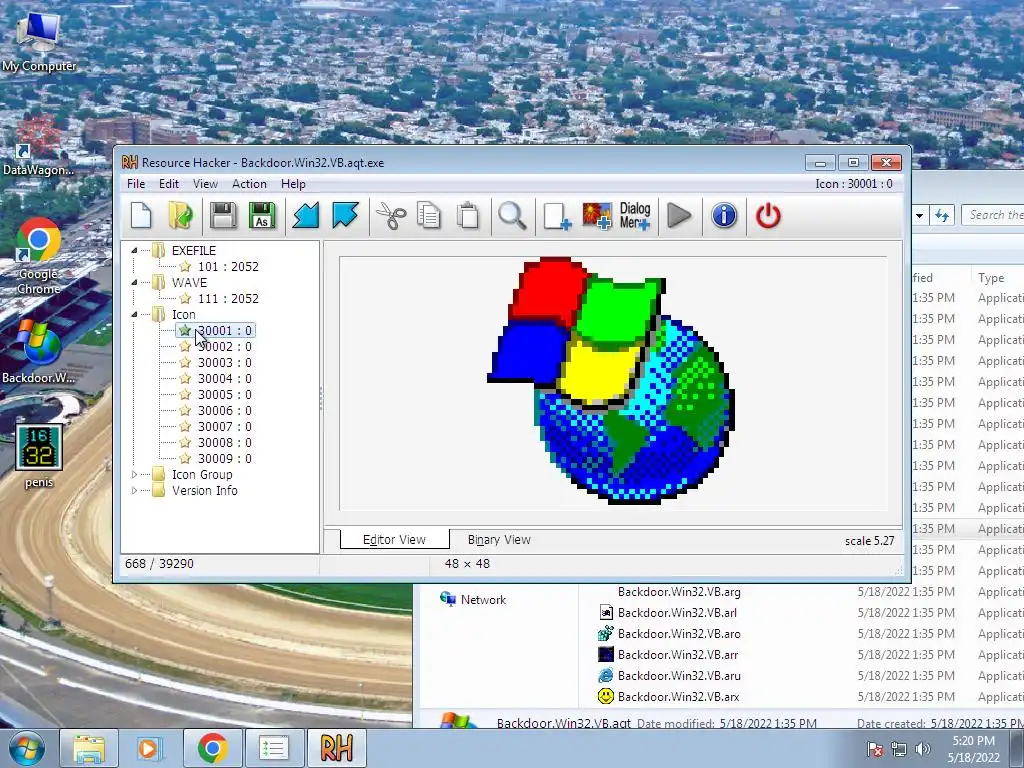Cut with the scissors toolbar icon
Viewport: 1024px width, 768px height.
click(x=391, y=216)
